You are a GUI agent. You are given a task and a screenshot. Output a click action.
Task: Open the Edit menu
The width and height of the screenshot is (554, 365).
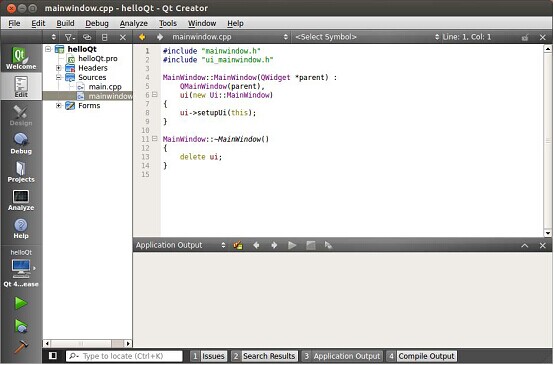point(38,23)
